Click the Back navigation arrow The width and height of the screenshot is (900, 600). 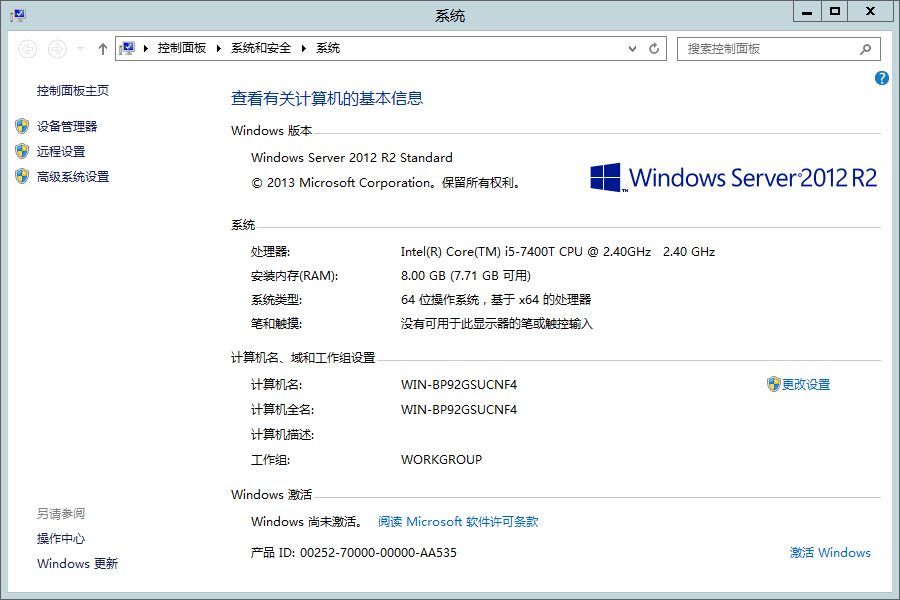[x=28, y=49]
